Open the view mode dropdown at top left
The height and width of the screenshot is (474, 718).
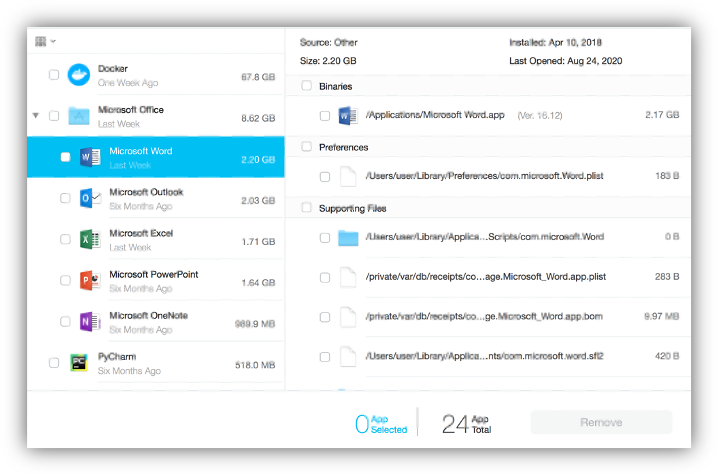pos(45,42)
